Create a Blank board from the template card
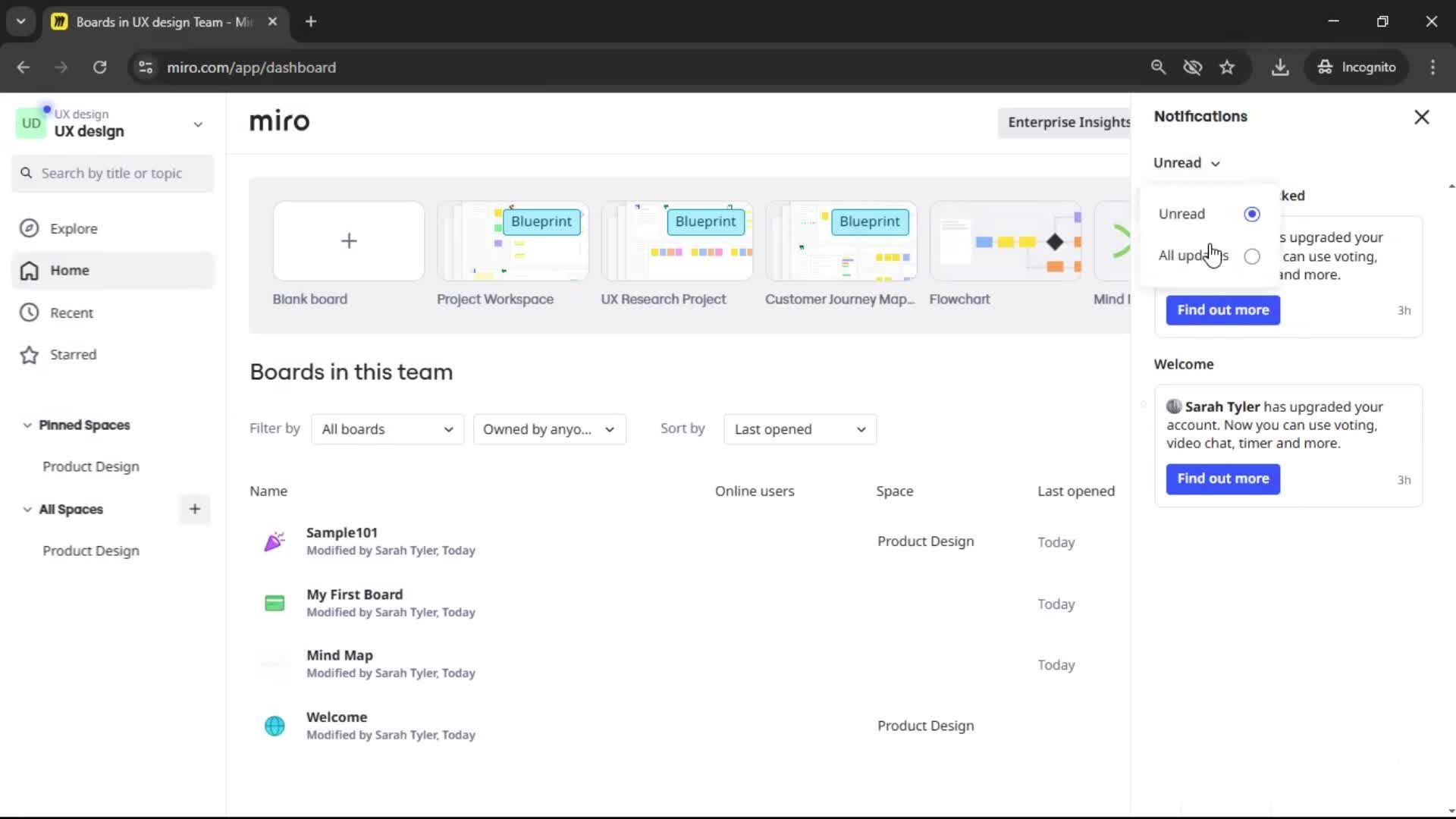This screenshot has height=819, width=1456. click(x=348, y=241)
